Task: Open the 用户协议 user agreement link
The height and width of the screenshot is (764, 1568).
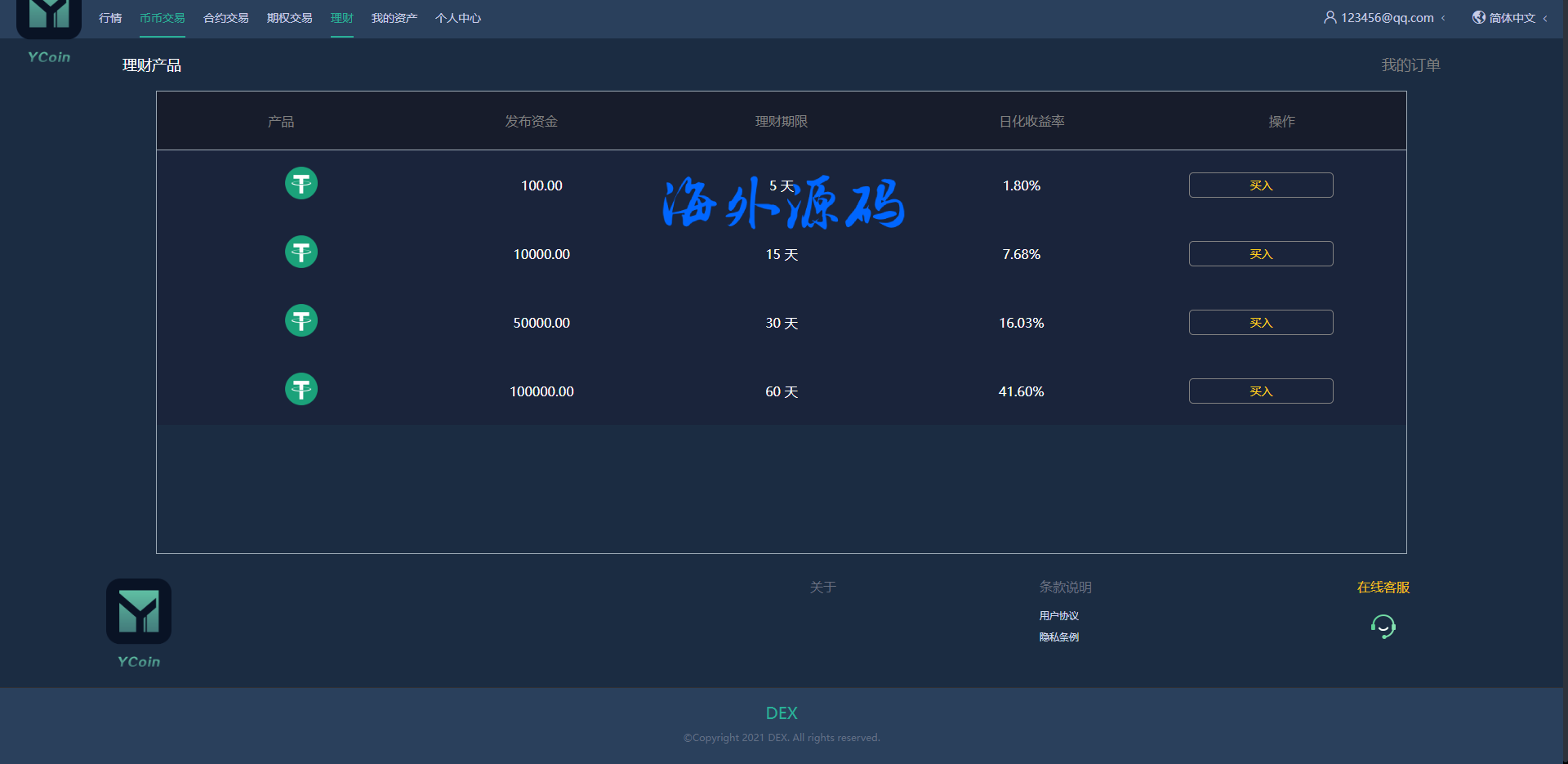Action: (1059, 616)
